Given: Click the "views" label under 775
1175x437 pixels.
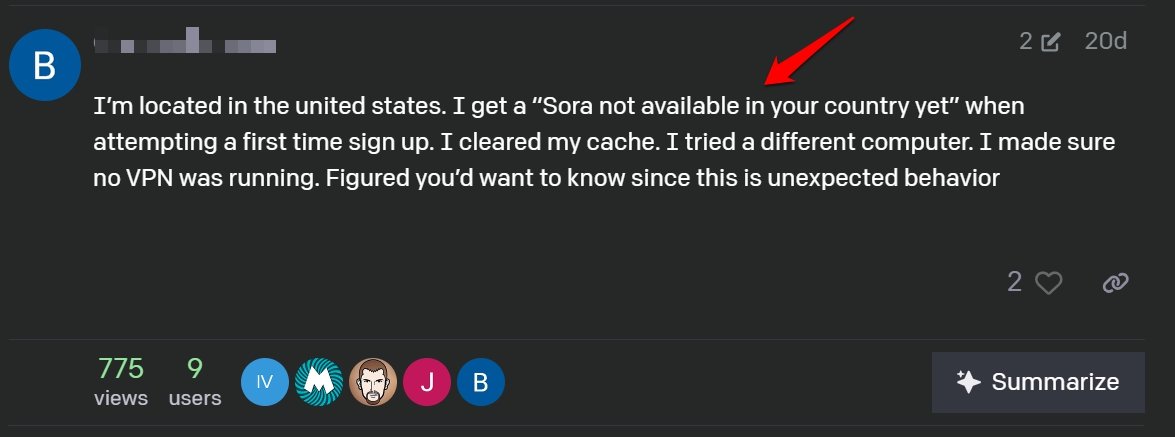Looking at the screenshot, I should [x=121, y=398].
